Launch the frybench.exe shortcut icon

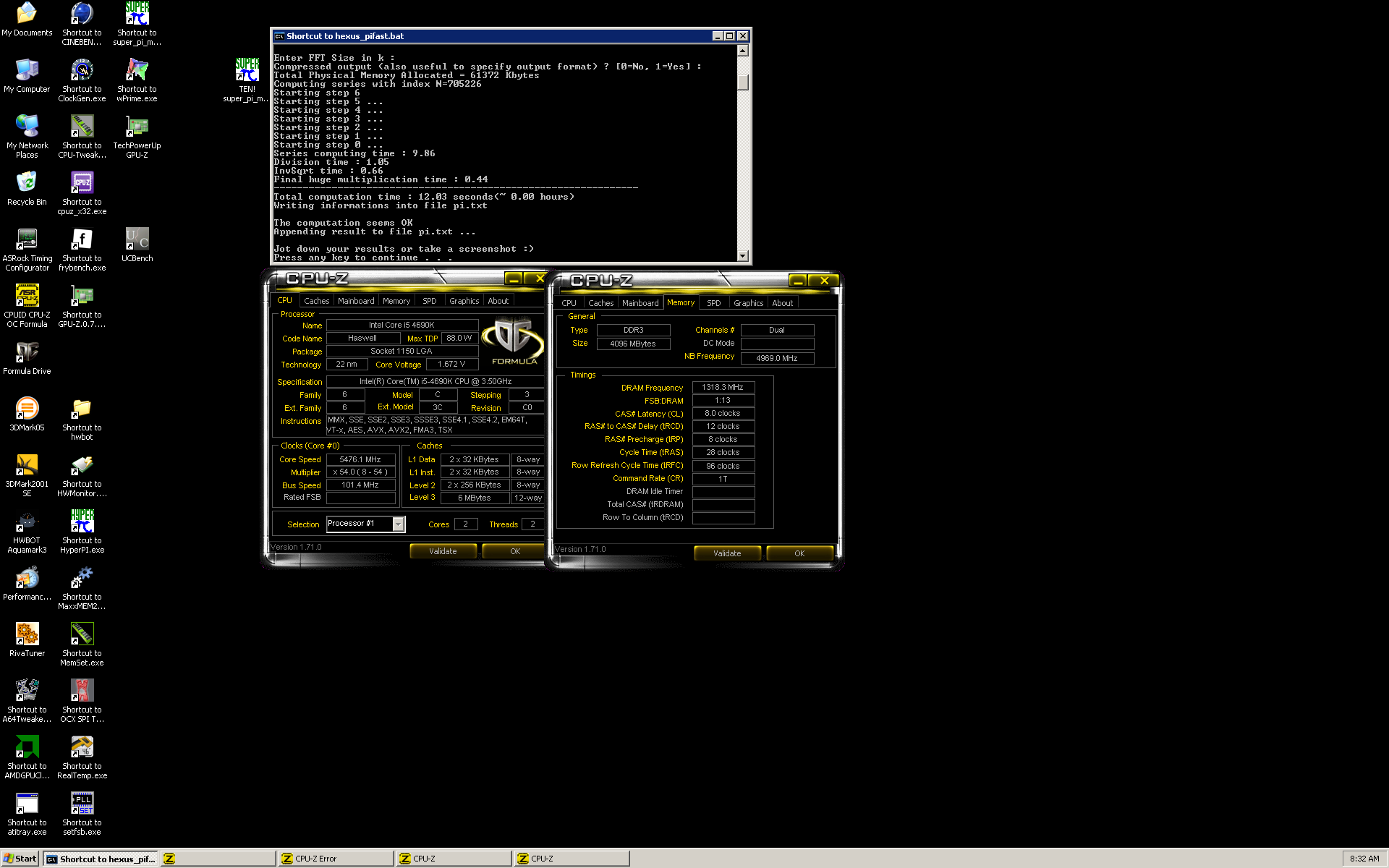click(82, 250)
